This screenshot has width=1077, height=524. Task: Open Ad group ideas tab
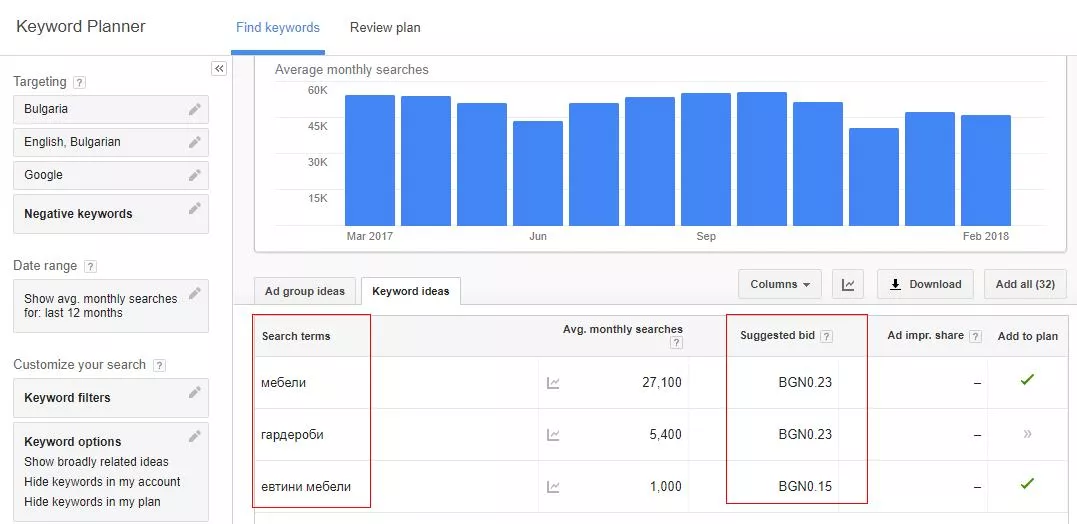pyautogui.click(x=305, y=291)
